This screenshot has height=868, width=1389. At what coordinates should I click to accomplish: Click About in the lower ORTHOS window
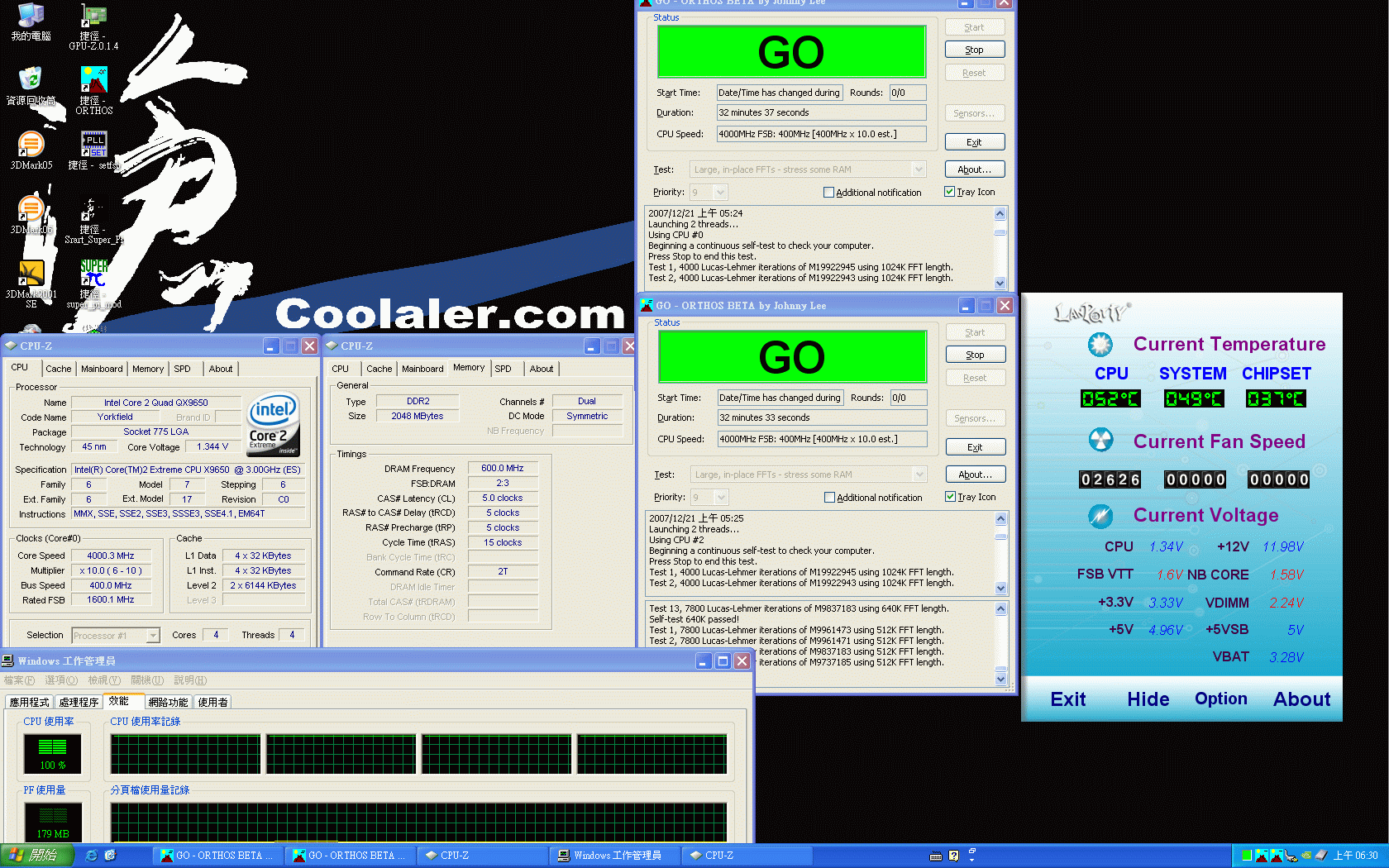pos(976,475)
